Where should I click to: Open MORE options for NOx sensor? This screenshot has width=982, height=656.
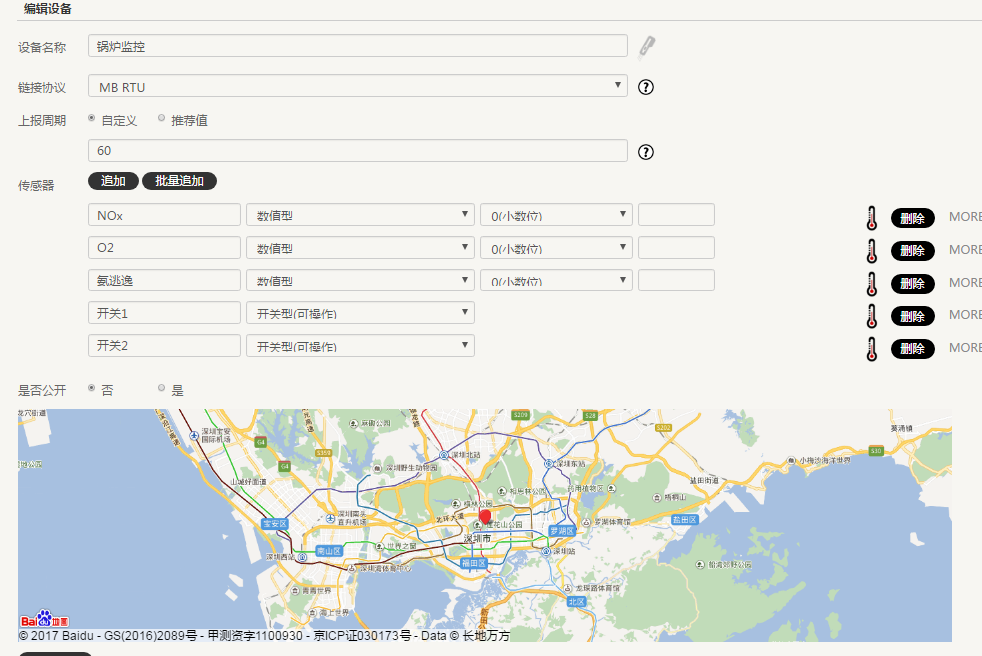pyautogui.click(x=965, y=217)
